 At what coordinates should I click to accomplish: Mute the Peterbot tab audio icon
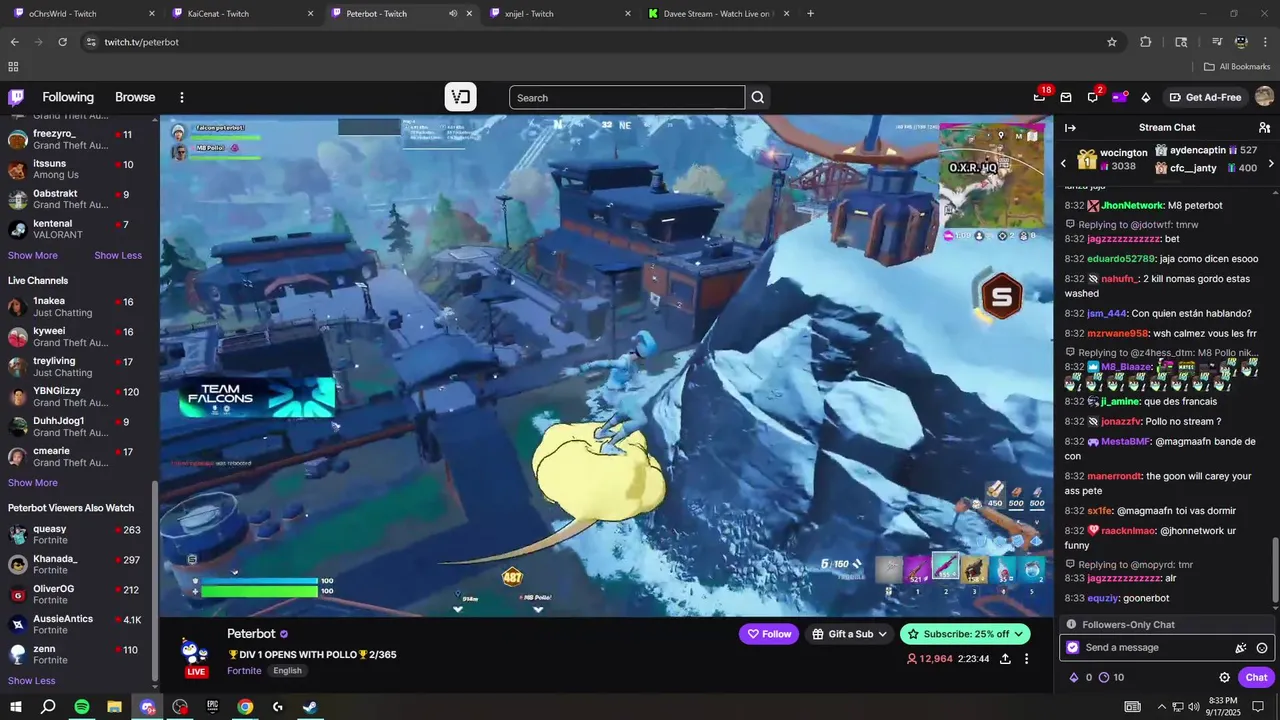click(453, 14)
